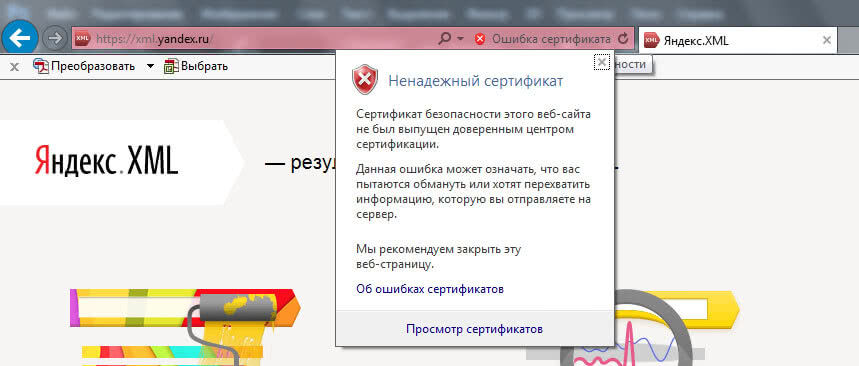Click the magnifier graph illustration

point(633,328)
